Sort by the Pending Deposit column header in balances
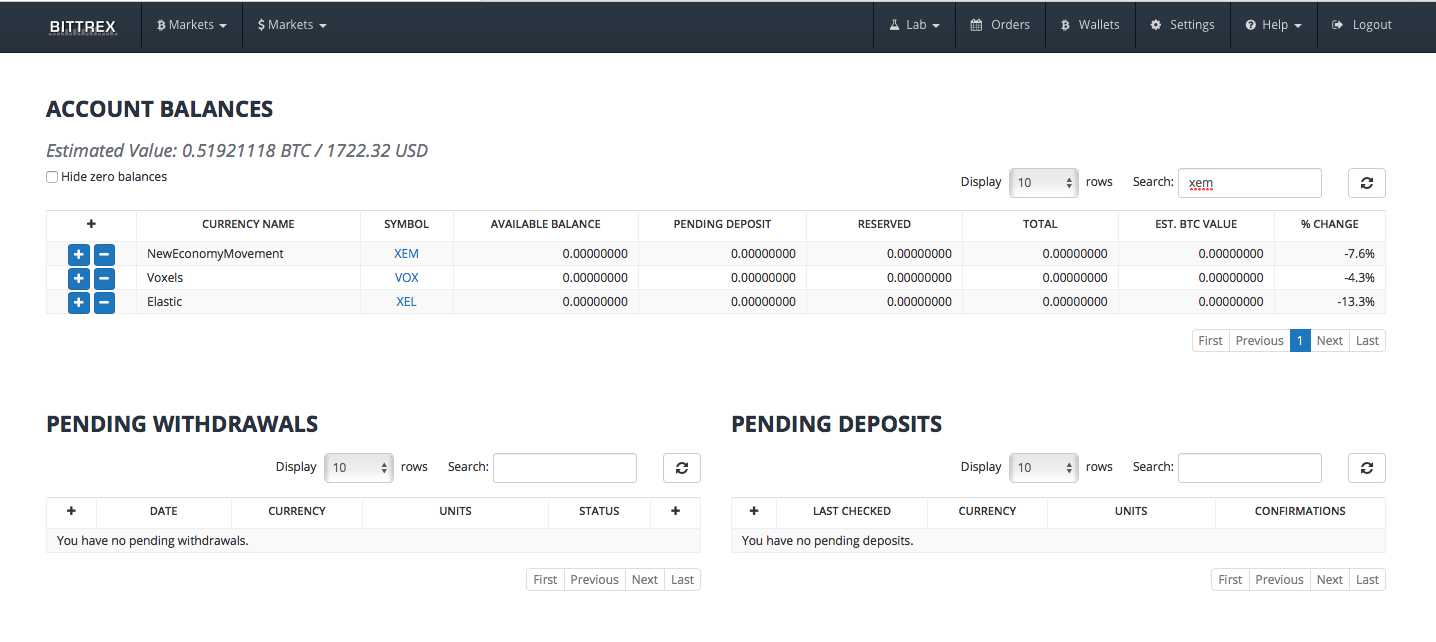Screen dimensions: 1436x642 pos(722,225)
